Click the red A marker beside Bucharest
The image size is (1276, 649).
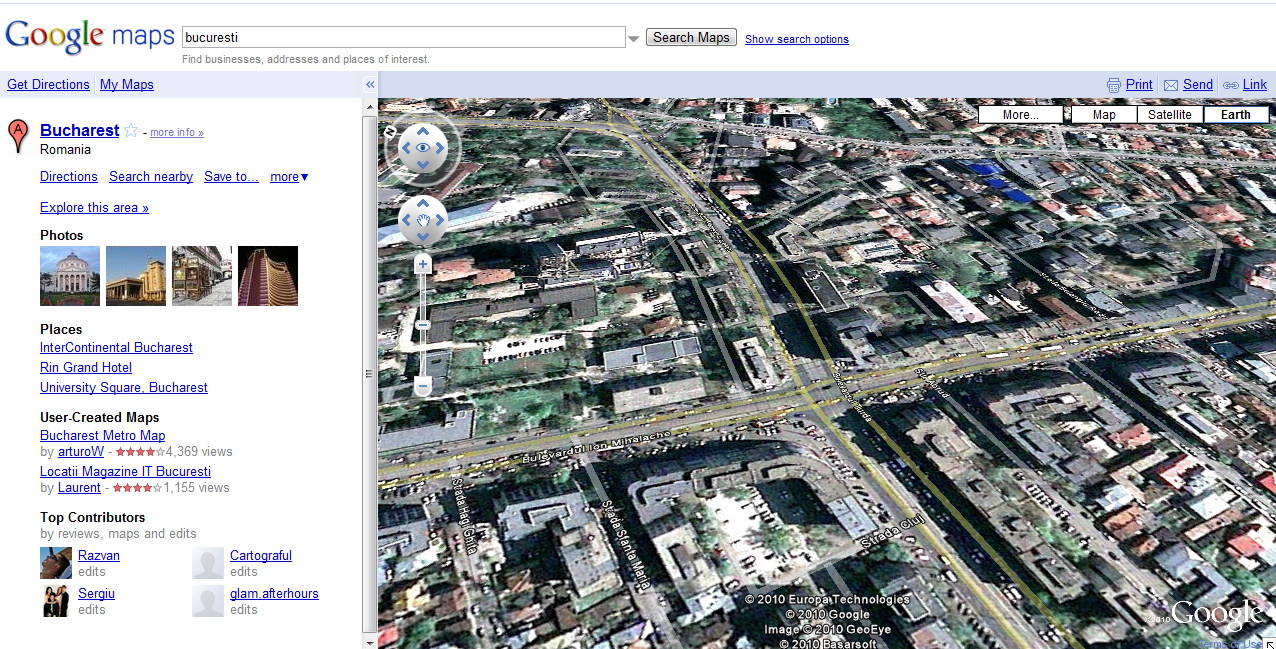(x=18, y=136)
